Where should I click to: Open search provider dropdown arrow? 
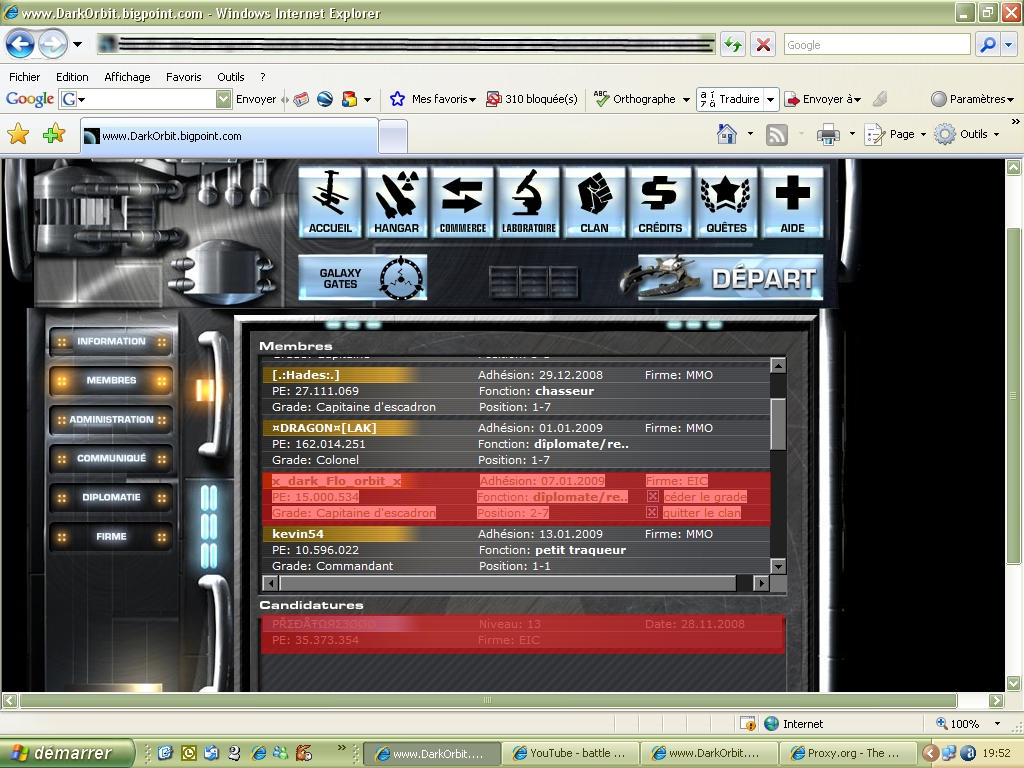coord(1009,44)
